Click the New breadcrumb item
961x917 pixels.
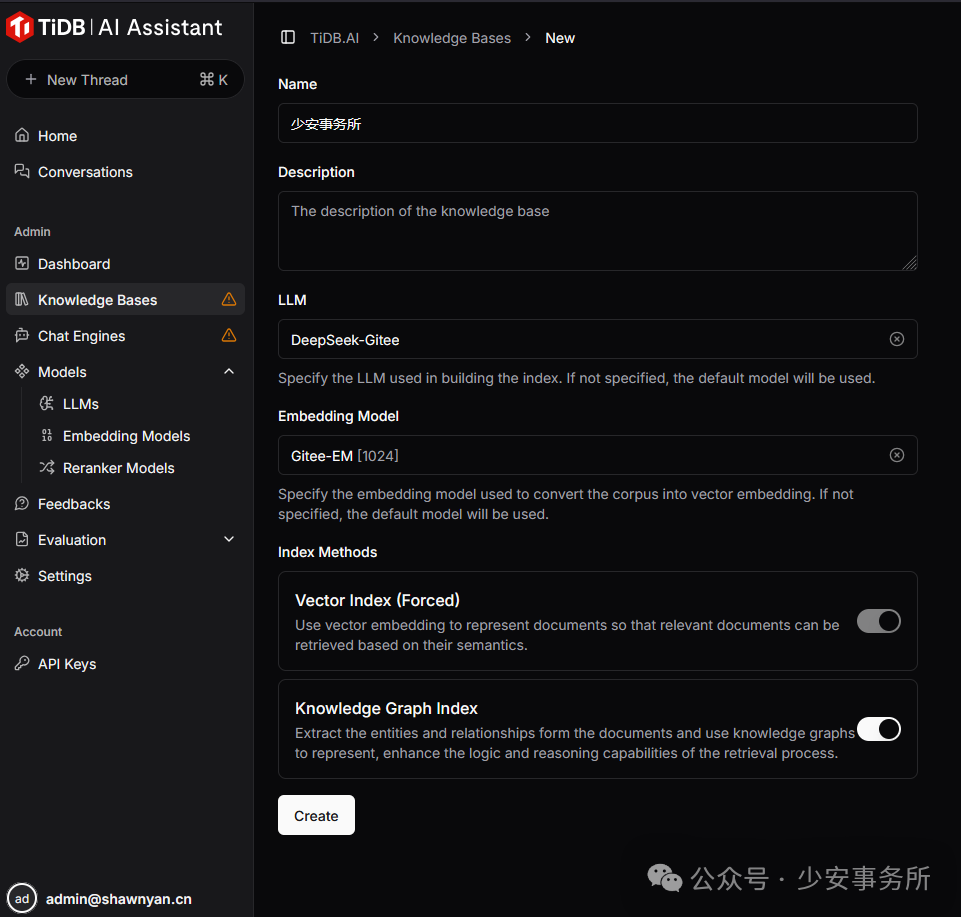[x=560, y=38]
